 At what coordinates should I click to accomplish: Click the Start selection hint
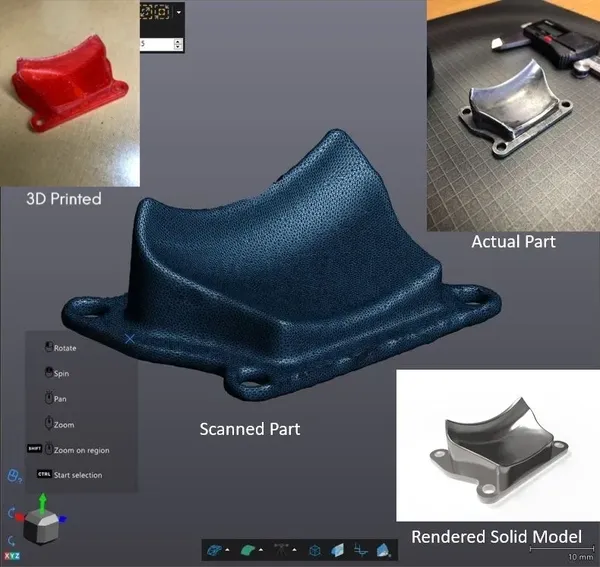(70, 475)
